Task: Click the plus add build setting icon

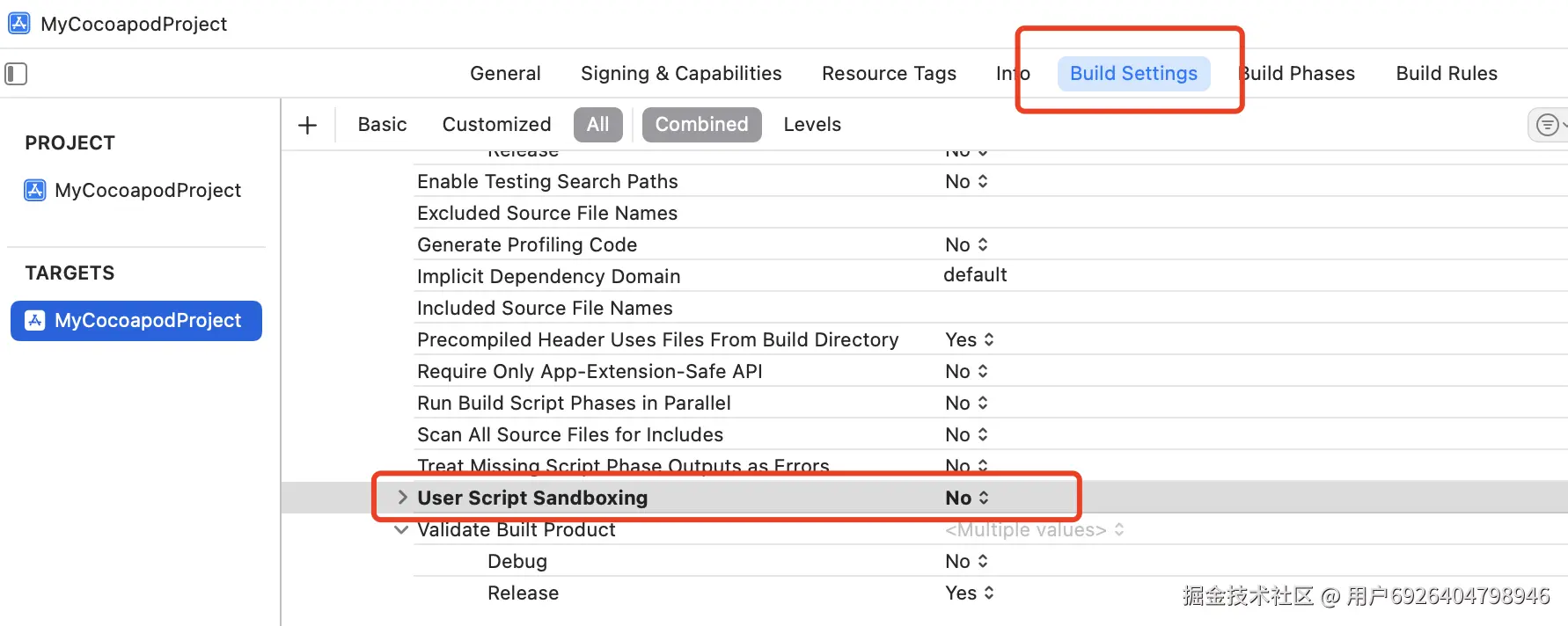Action: point(307,125)
